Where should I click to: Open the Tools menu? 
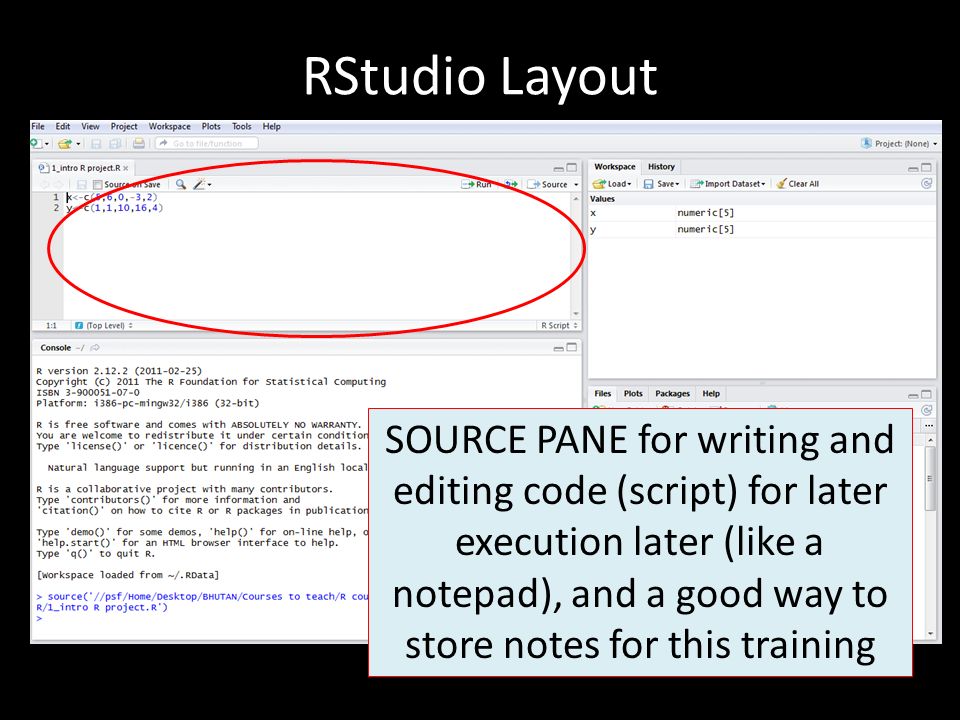point(242,126)
